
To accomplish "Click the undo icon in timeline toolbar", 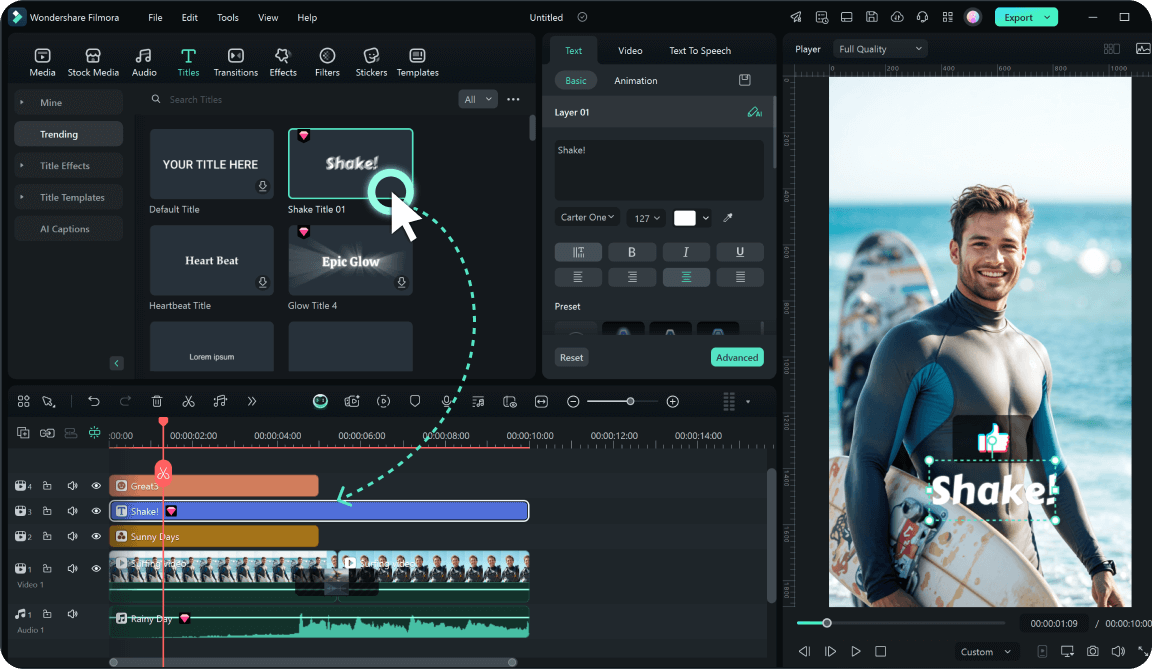I will [93, 401].
